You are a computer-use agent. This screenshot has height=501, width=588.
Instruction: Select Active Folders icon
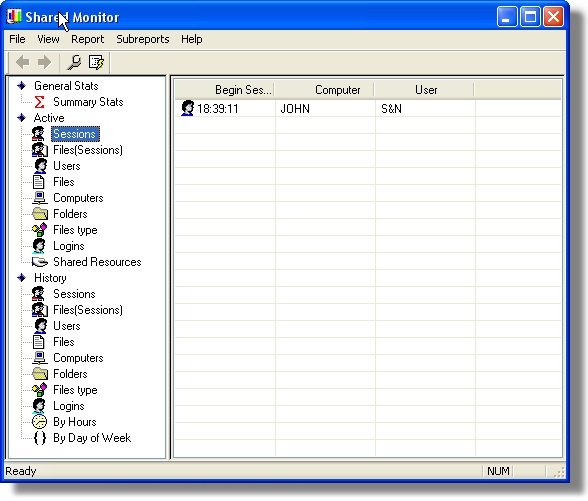[40, 214]
